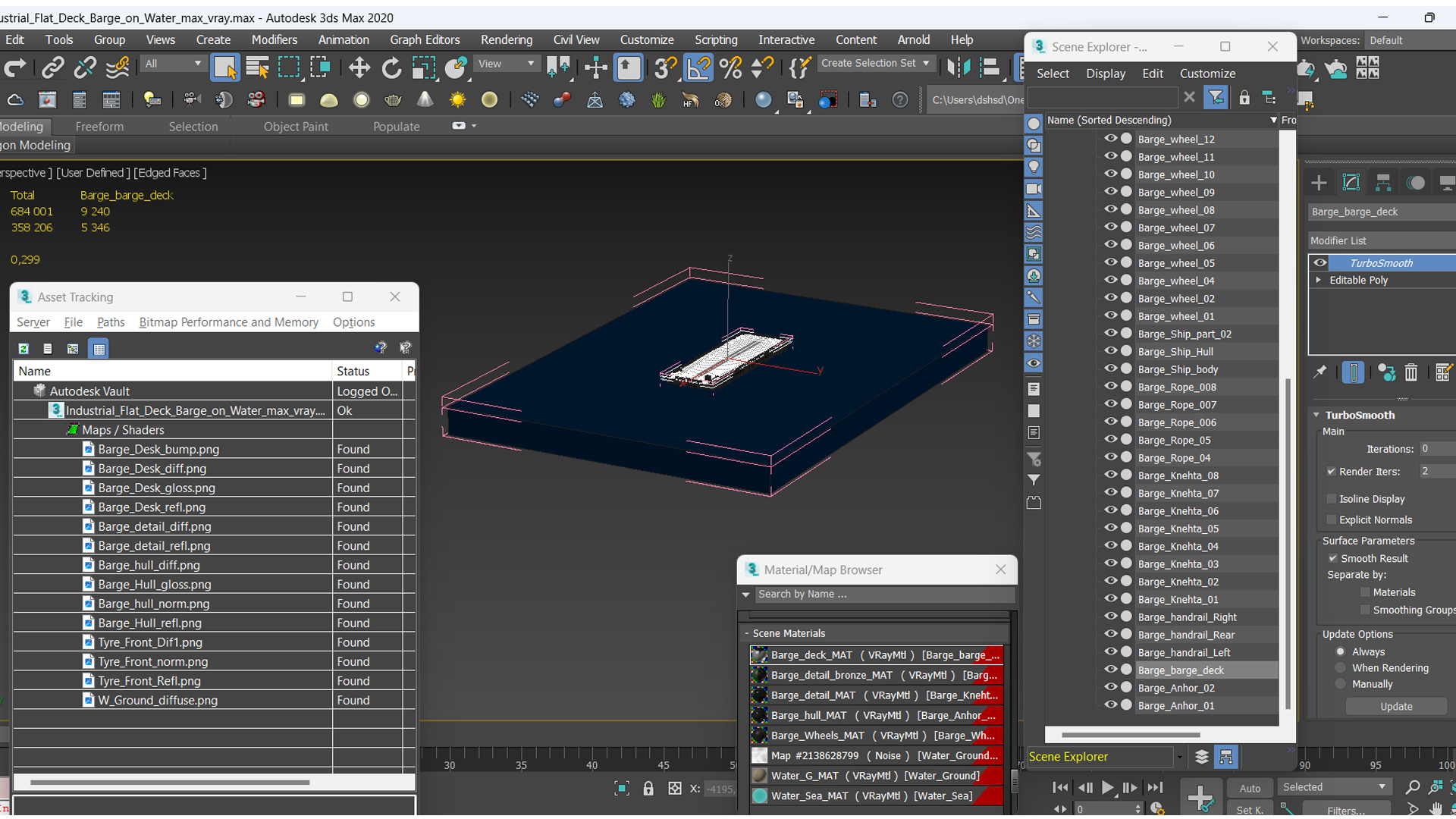This screenshot has width=1456, height=819.
Task: Choose Rectangular Selection Region tool
Action: click(289, 68)
